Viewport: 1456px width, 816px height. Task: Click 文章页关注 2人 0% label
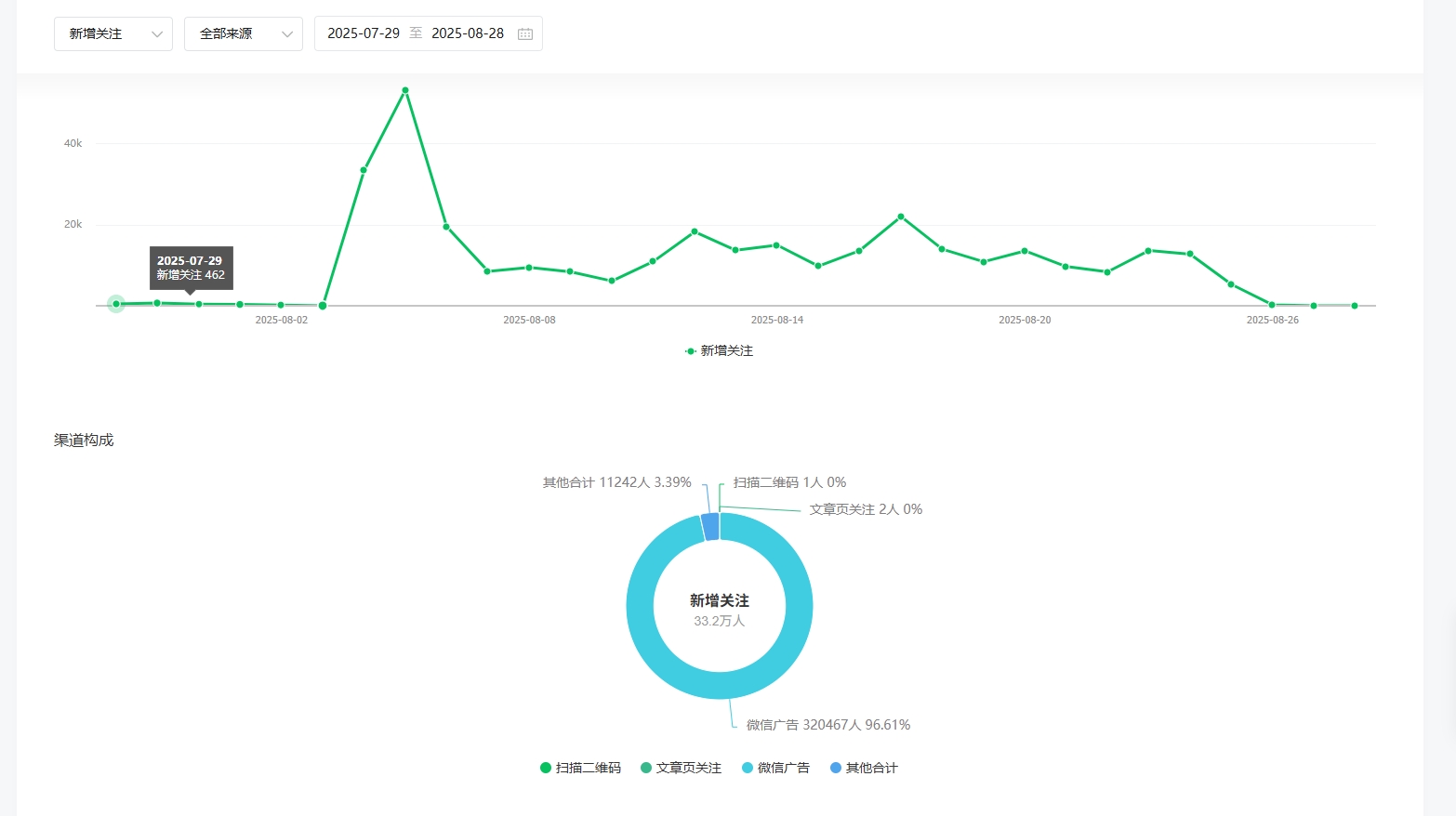866,509
